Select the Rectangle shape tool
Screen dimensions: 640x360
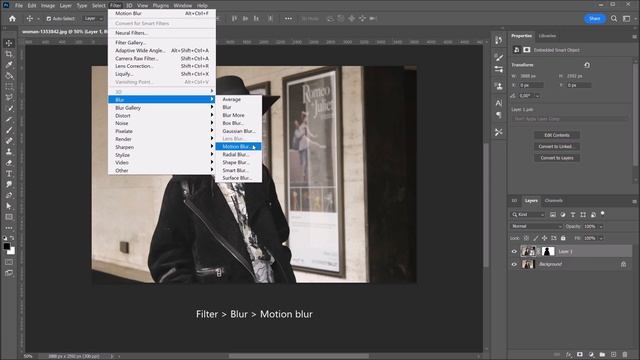[9, 217]
